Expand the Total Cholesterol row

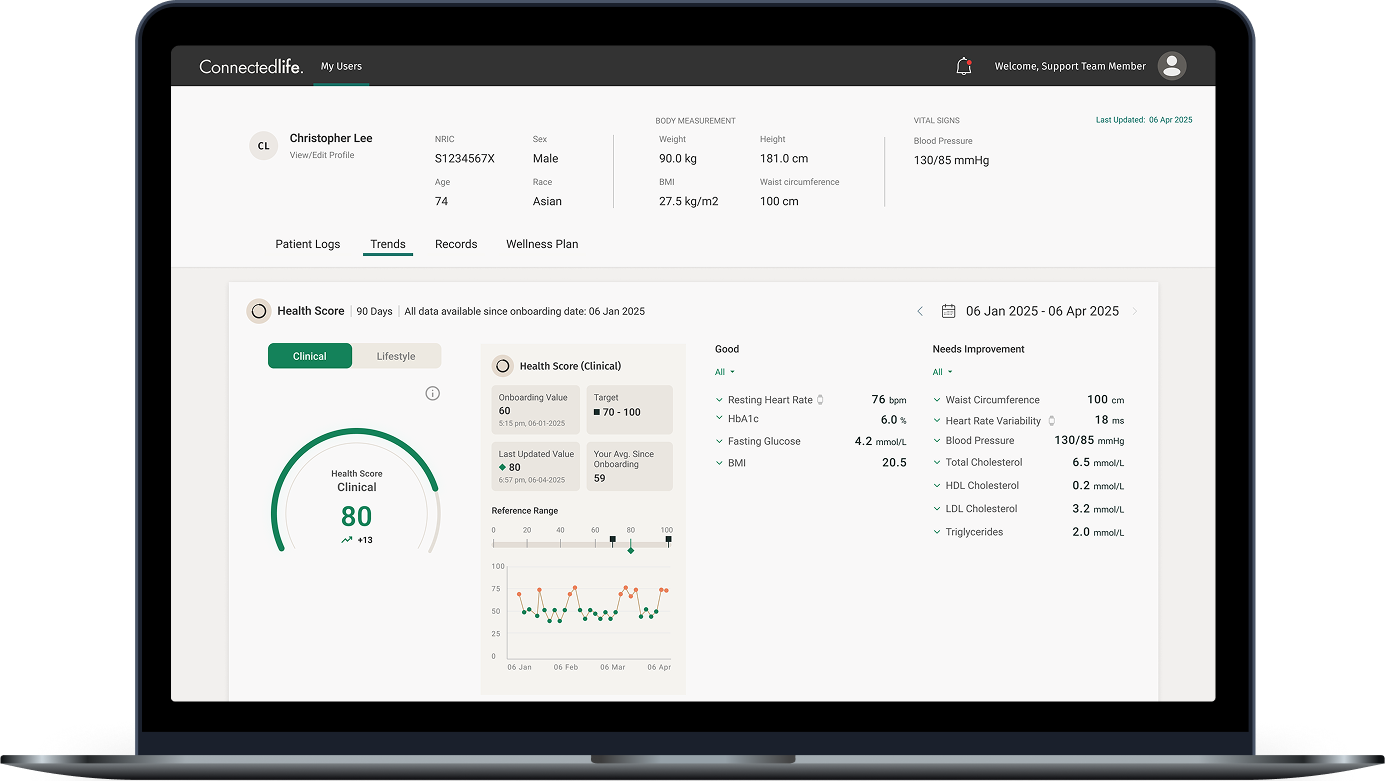[x=937, y=463]
